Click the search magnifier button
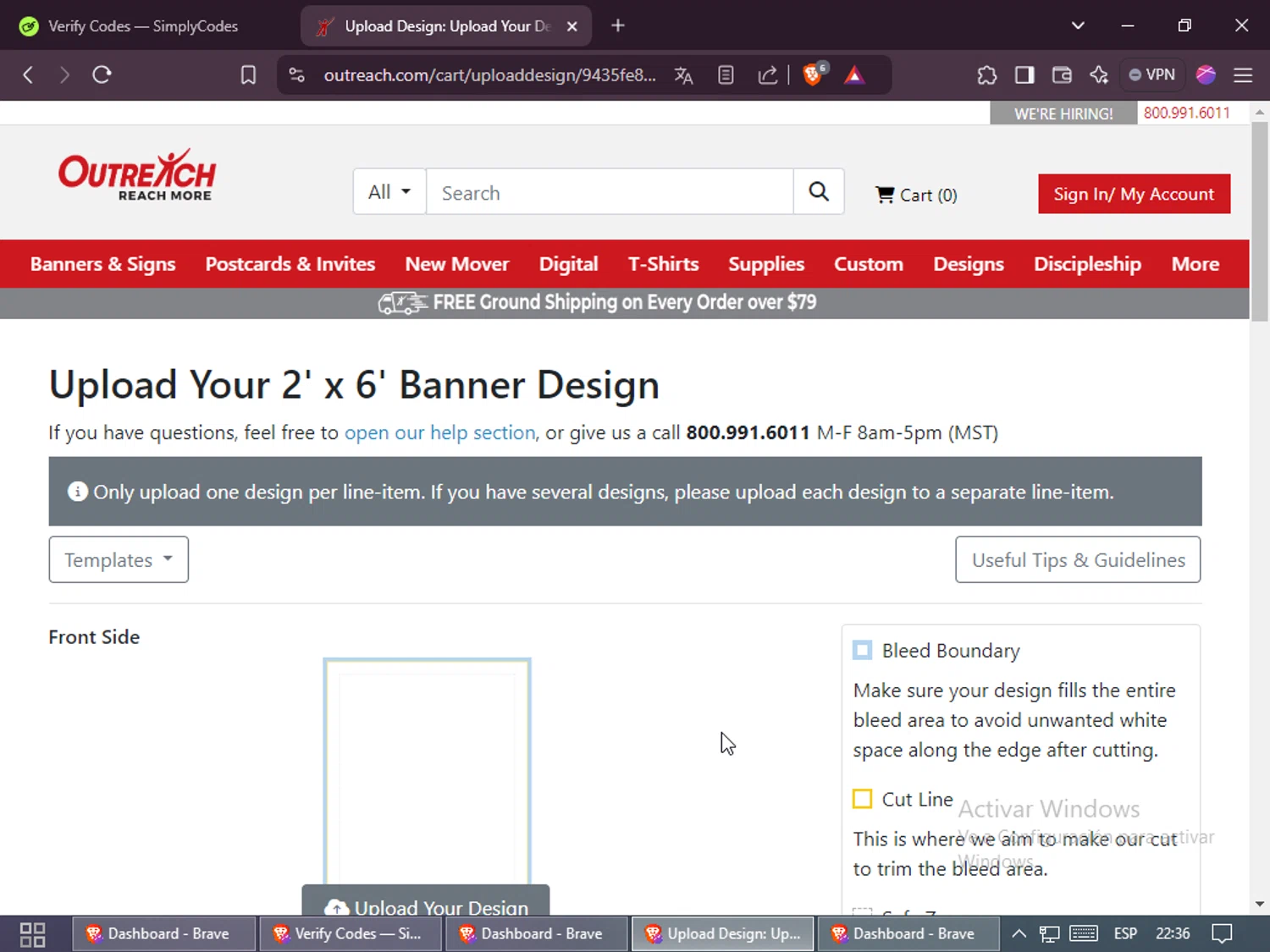1270x952 pixels. (819, 192)
